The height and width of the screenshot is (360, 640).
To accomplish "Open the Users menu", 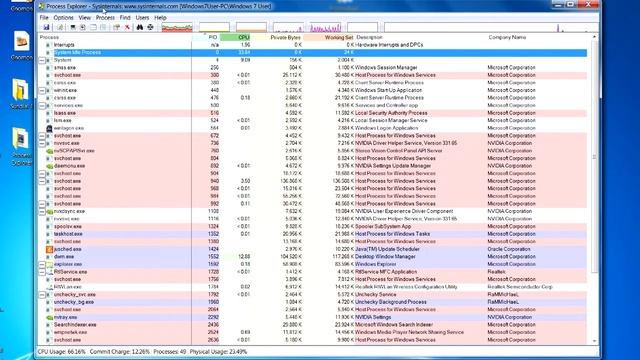I will coord(142,18).
